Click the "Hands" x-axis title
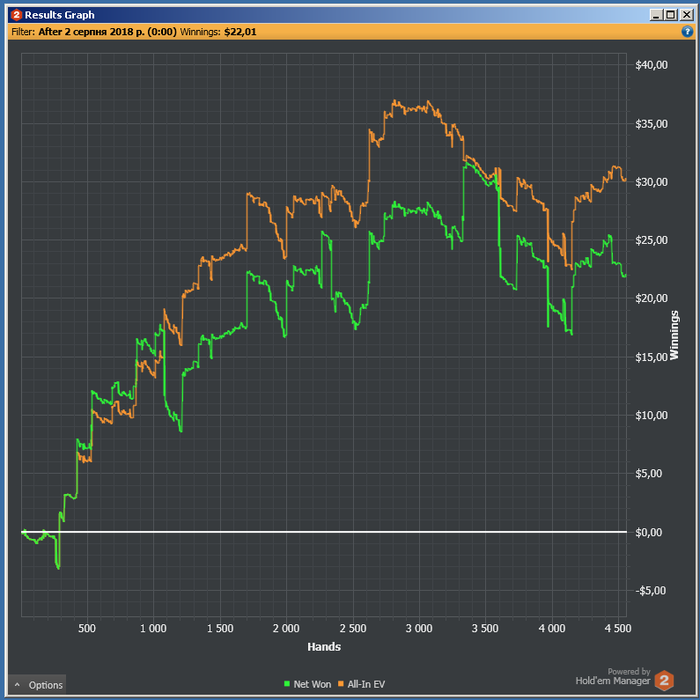The image size is (700, 700). pyautogui.click(x=324, y=647)
